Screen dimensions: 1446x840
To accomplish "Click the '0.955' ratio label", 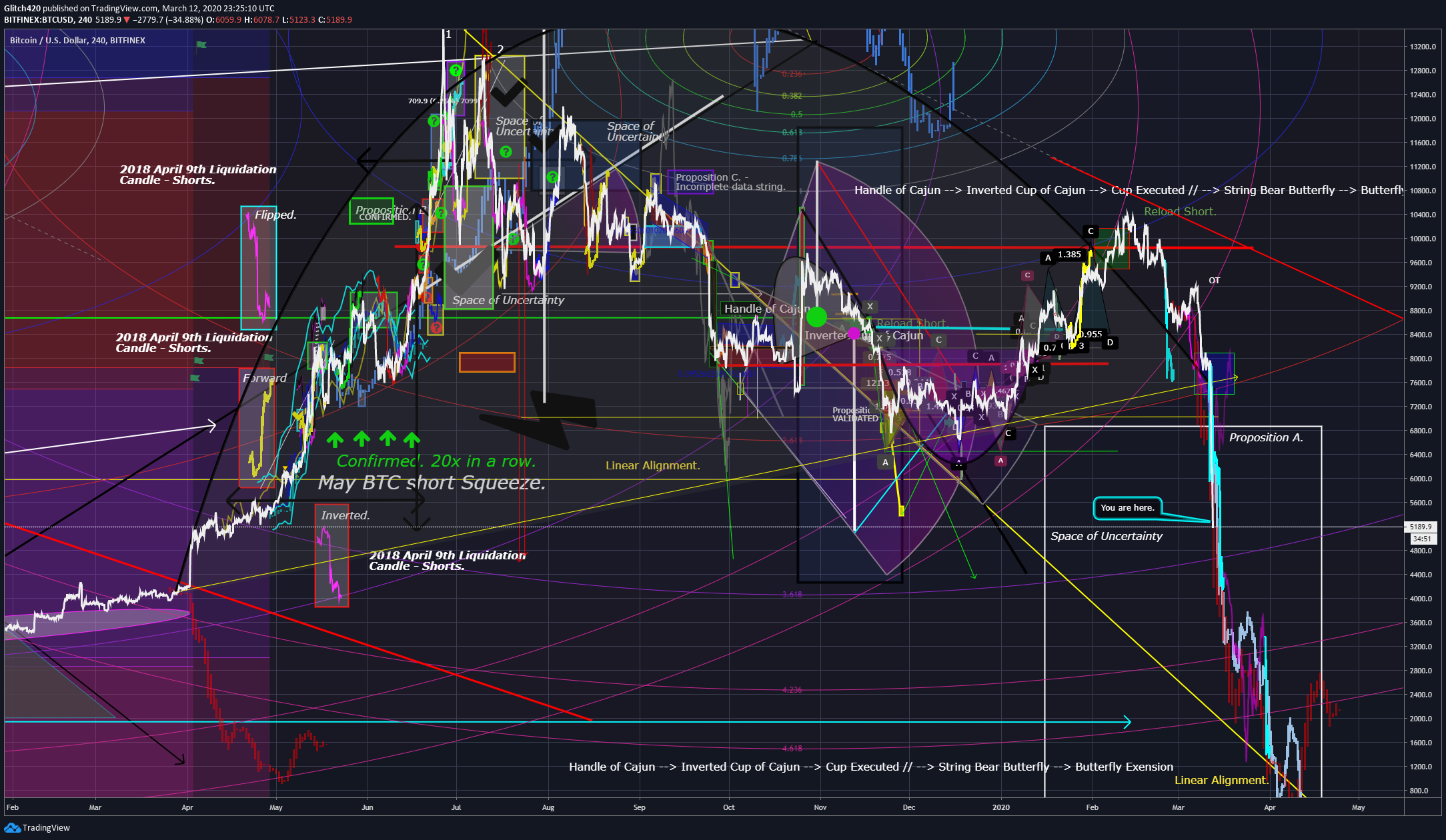I will [1091, 335].
